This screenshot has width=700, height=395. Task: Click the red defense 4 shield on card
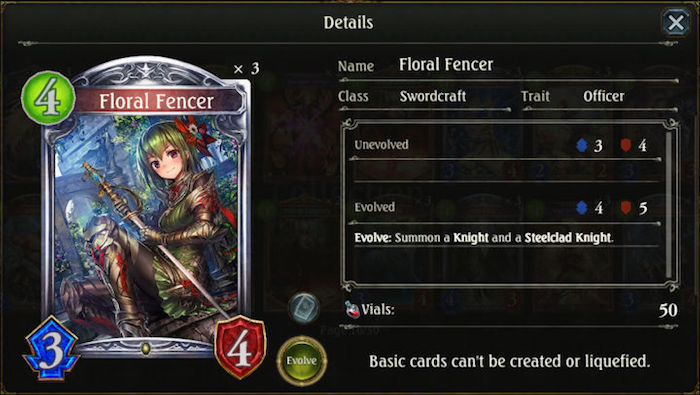(x=241, y=347)
